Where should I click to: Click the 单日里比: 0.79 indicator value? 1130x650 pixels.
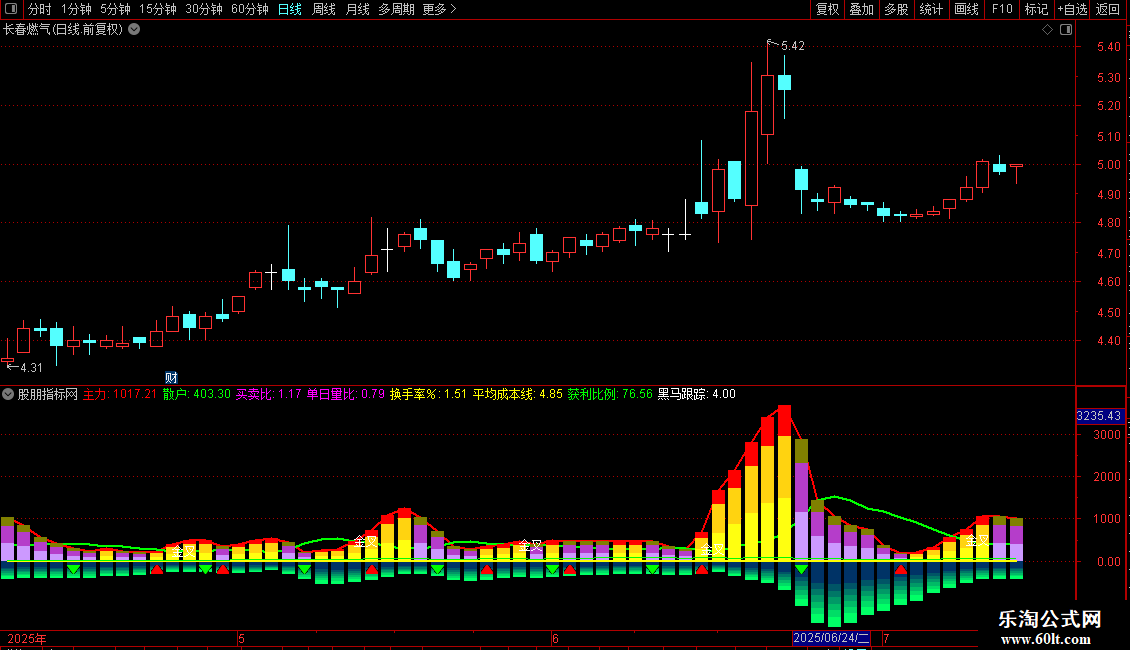click(x=345, y=394)
